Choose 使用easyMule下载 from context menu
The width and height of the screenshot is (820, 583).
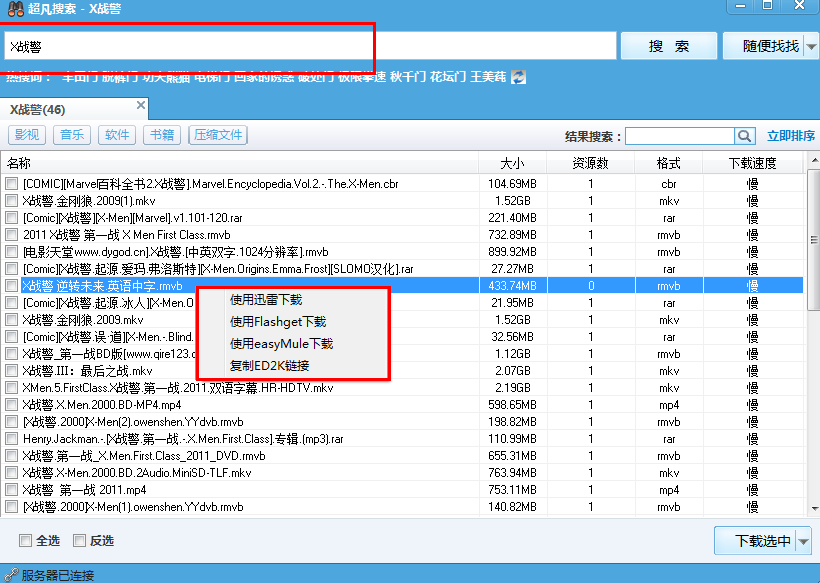coord(281,344)
